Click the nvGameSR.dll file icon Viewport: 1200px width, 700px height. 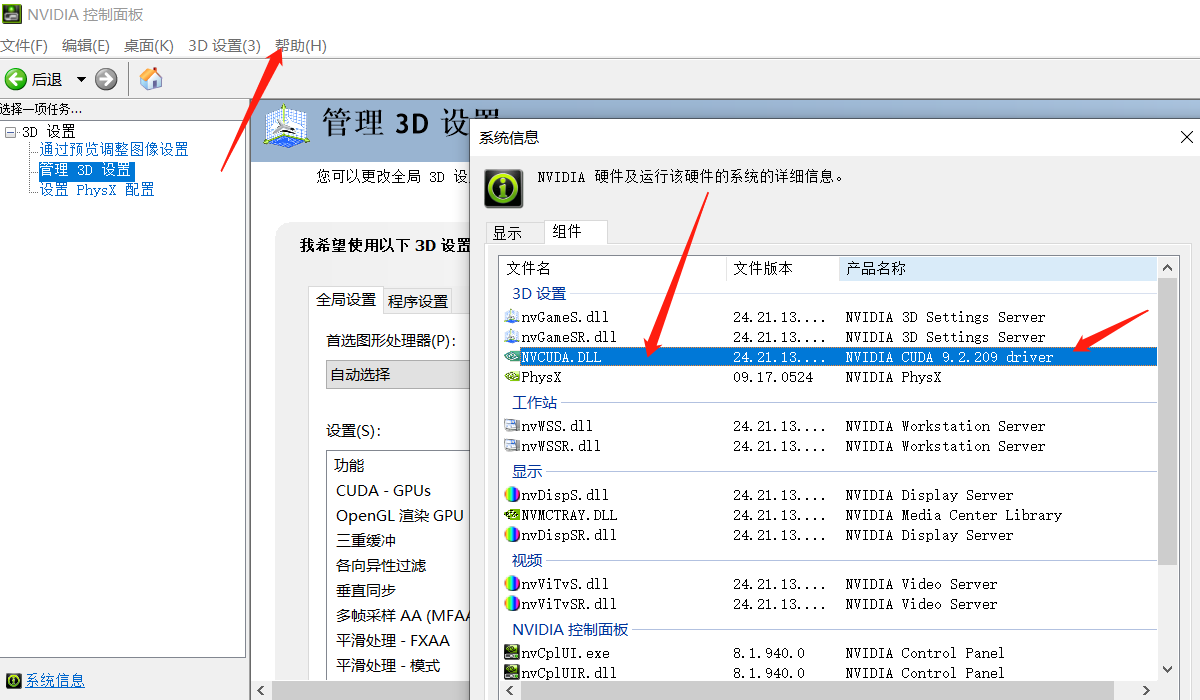point(512,337)
